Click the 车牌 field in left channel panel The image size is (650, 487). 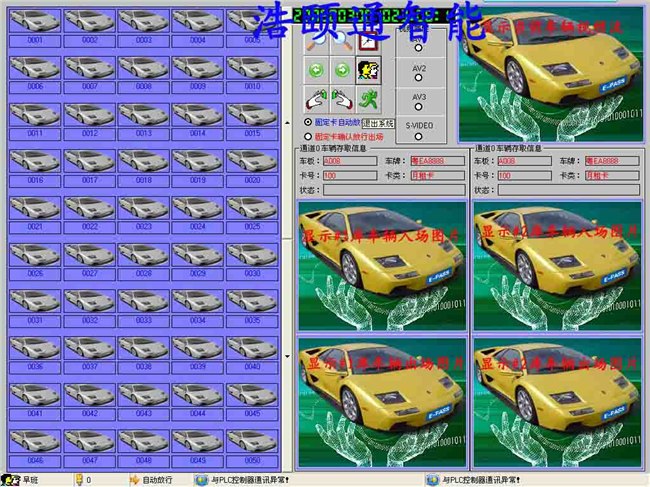pos(437,161)
